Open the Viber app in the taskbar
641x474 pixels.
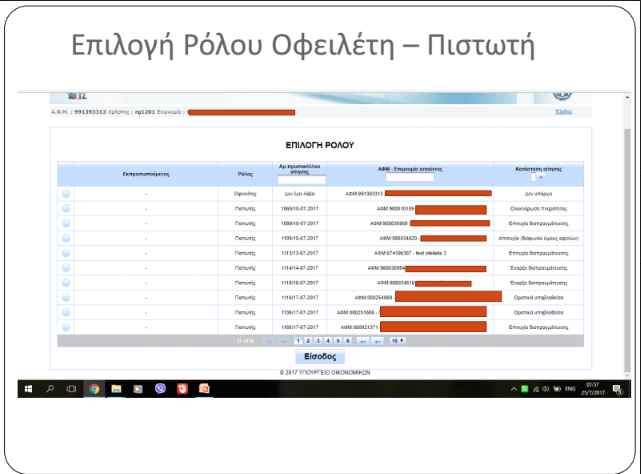[x=159, y=388]
